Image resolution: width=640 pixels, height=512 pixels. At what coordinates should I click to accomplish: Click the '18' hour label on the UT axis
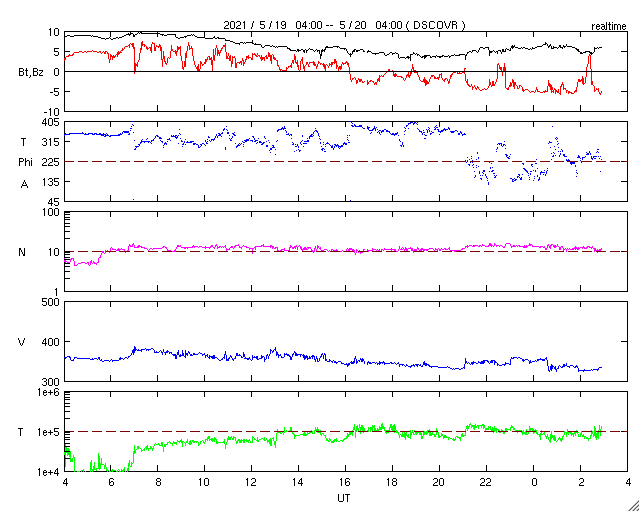(x=393, y=483)
